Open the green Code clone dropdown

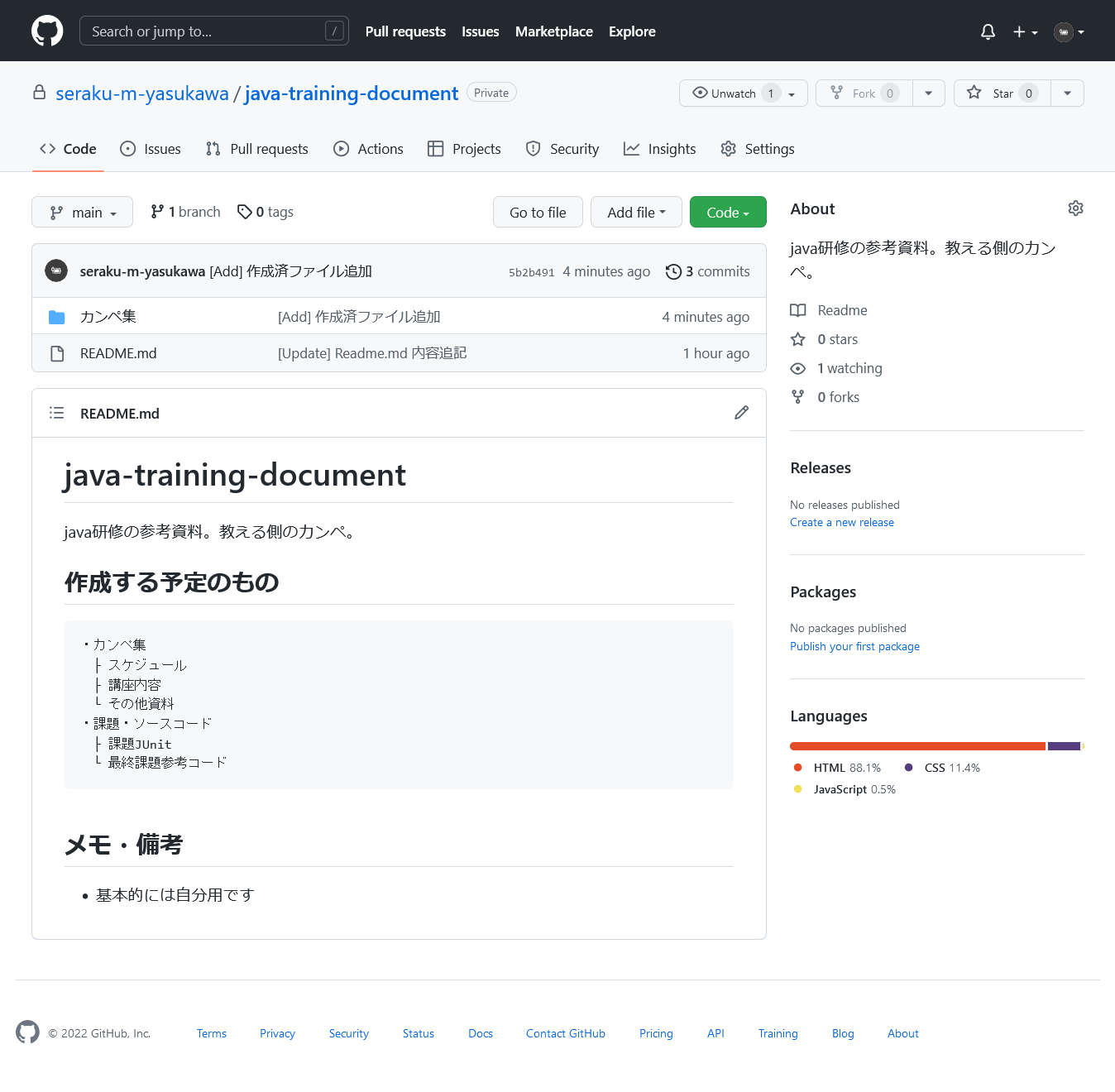(728, 213)
